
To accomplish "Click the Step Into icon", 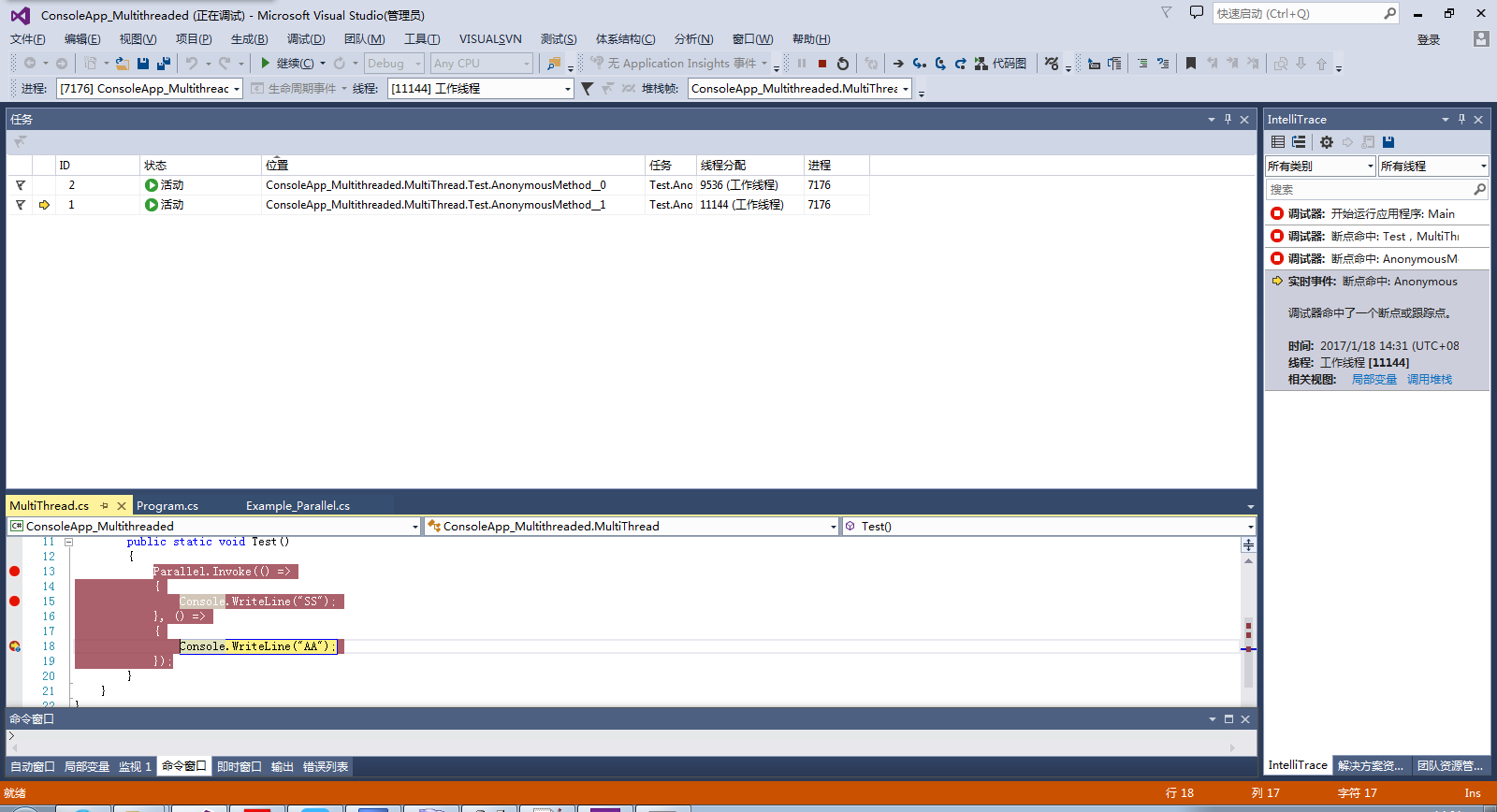I will coord(920,64).
